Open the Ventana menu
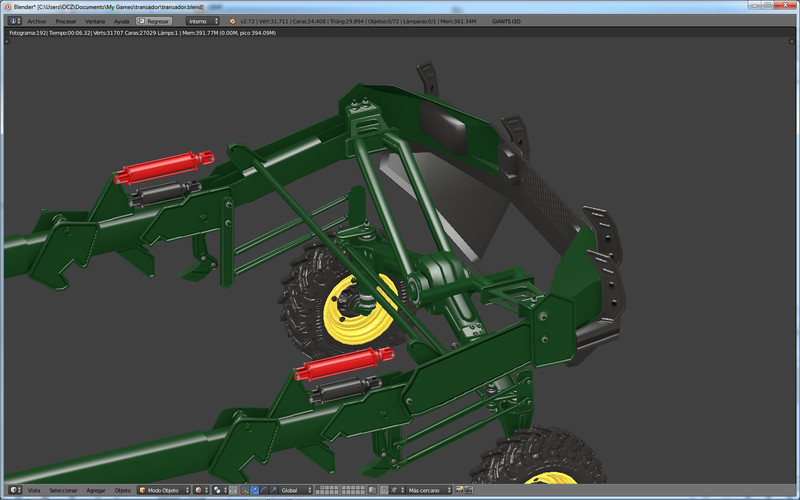The image size is (800, 500). pyautogui.click(x=94, y=20)
